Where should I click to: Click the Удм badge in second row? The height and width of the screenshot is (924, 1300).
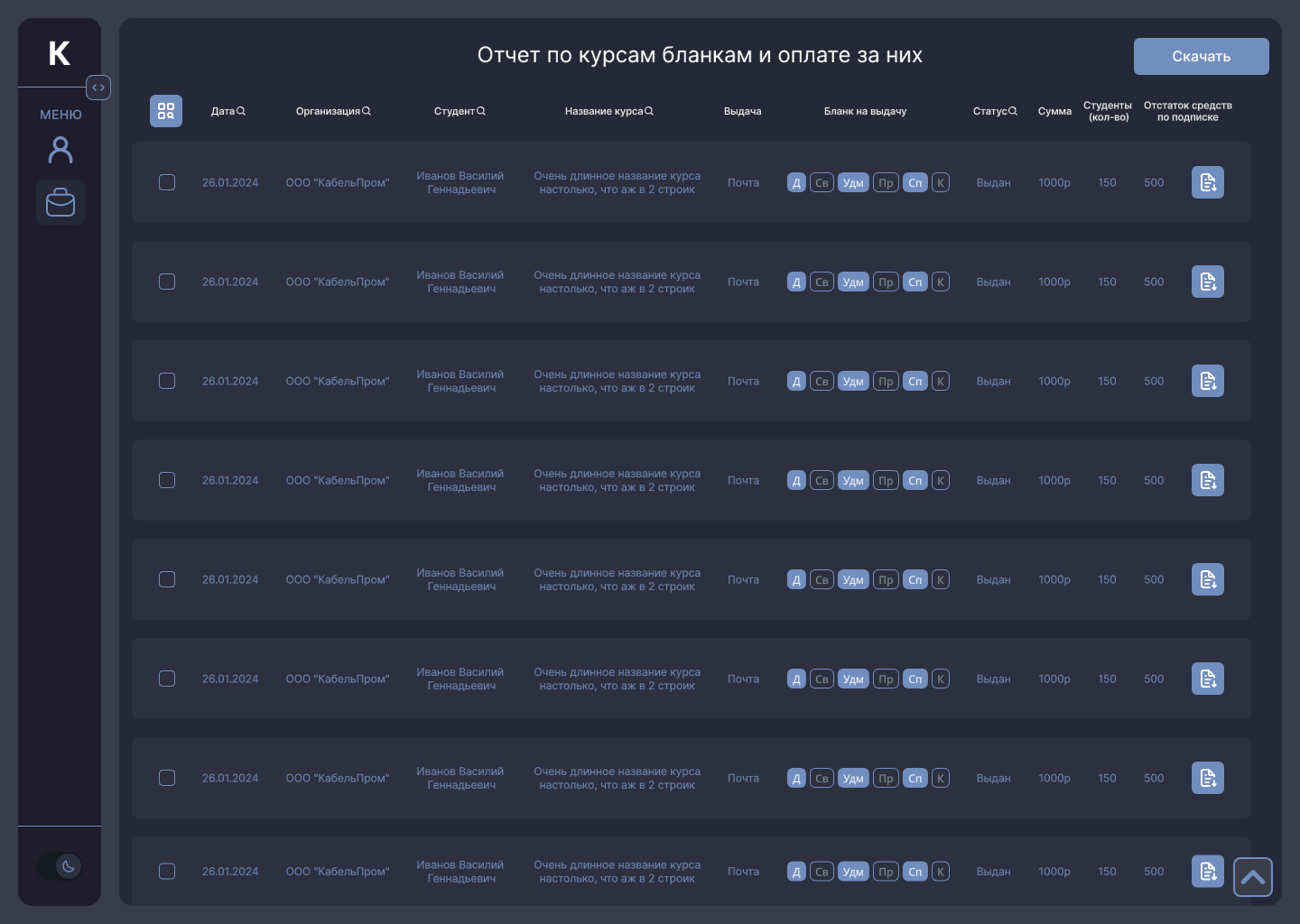pyautogui.click(x=853, y=282)
